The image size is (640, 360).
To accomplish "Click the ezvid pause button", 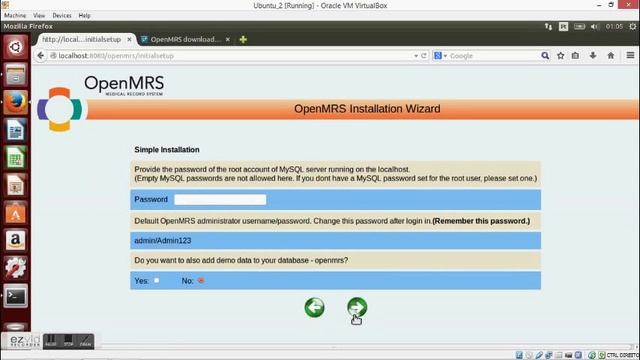I will [51, 341].
